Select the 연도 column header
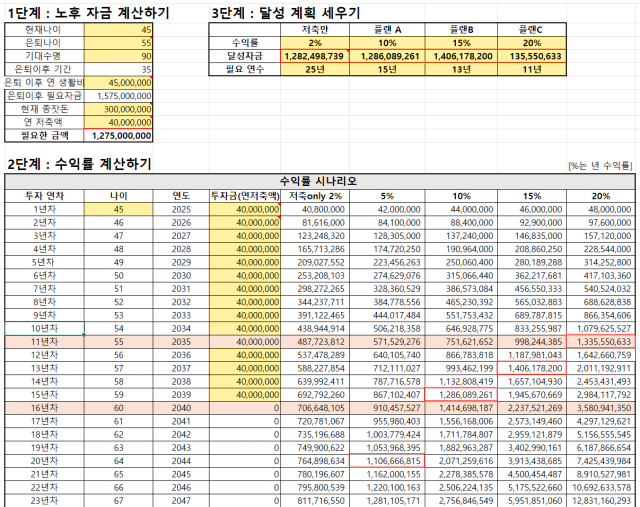Image resolution: width=640 pixels, height=507 pixels. coord(181,196)
